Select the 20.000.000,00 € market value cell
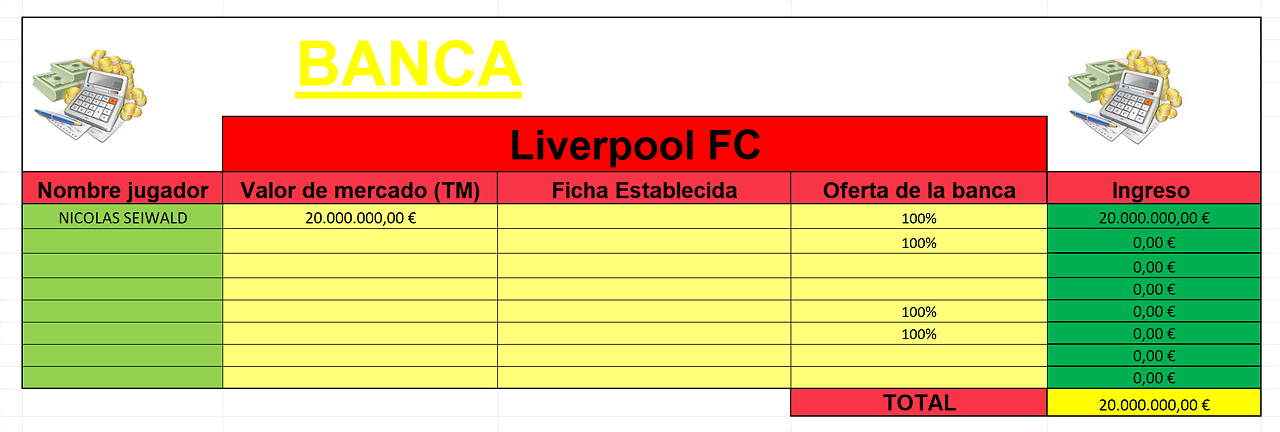Image resolution: width=1280 pixels, height=432 pixels. [360, 218]
